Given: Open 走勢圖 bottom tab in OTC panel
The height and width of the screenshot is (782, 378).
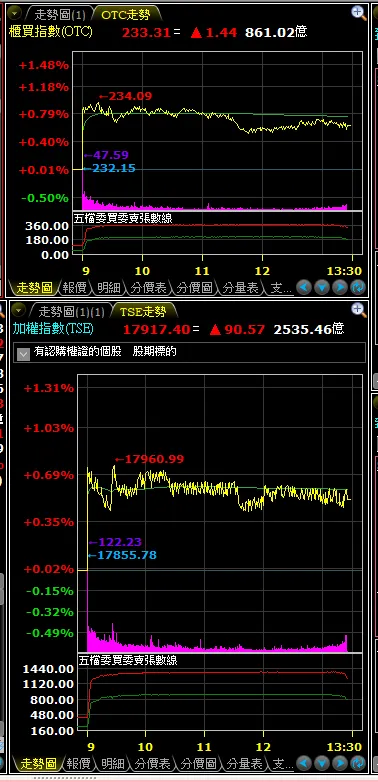Looking at the screenshot, I should coord(34,287).
